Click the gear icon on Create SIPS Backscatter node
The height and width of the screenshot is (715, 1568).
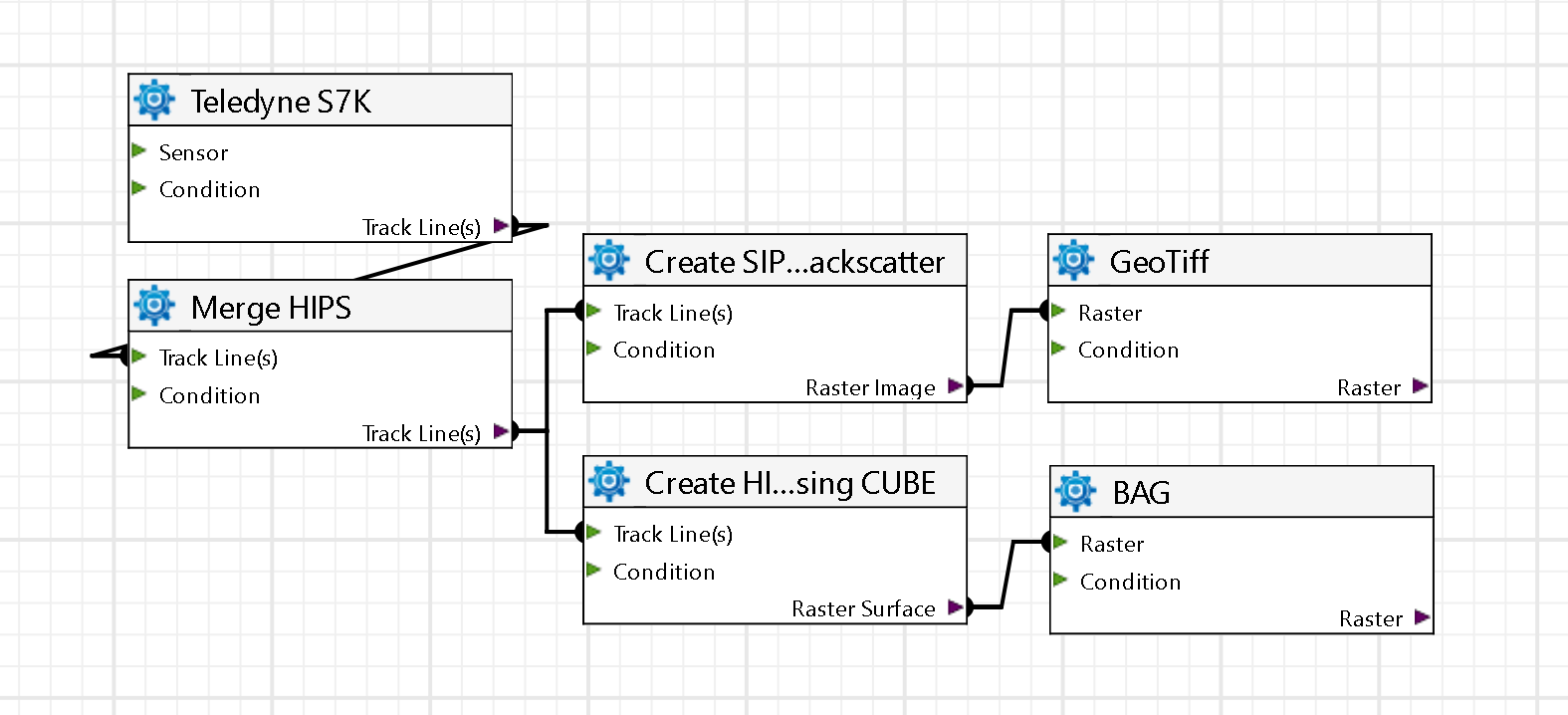pyautogui.click(x=608, y=260)
